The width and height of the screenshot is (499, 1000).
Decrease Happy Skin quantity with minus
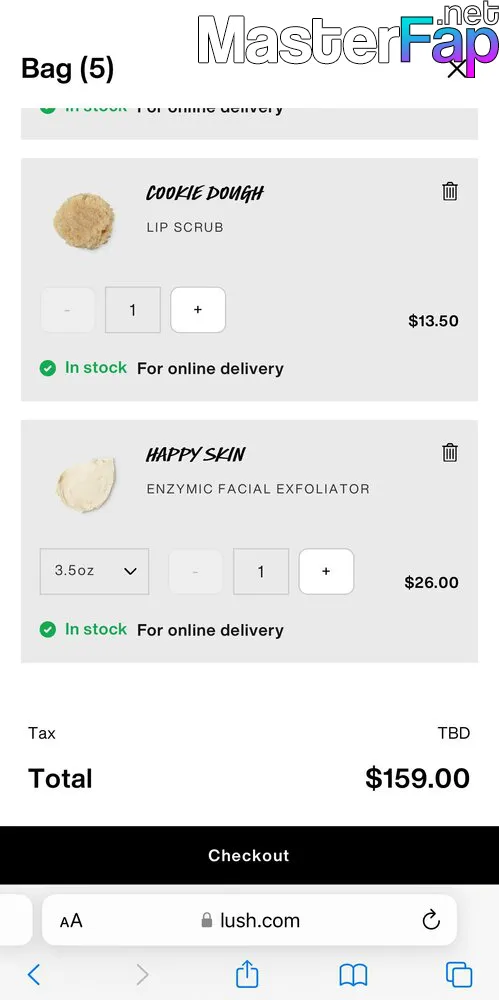click(x=195, y=571)
